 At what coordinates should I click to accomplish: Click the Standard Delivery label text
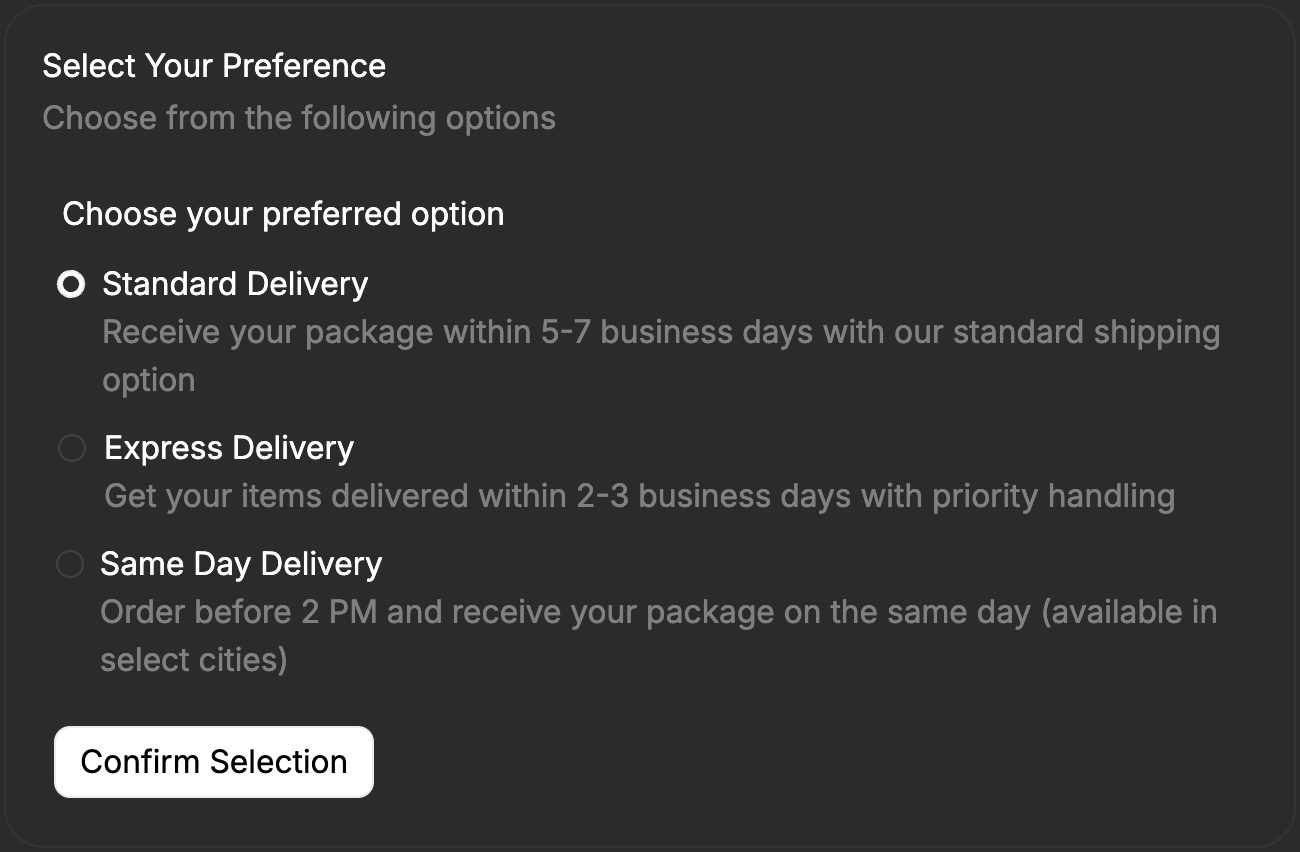click(x=234, y=284)
